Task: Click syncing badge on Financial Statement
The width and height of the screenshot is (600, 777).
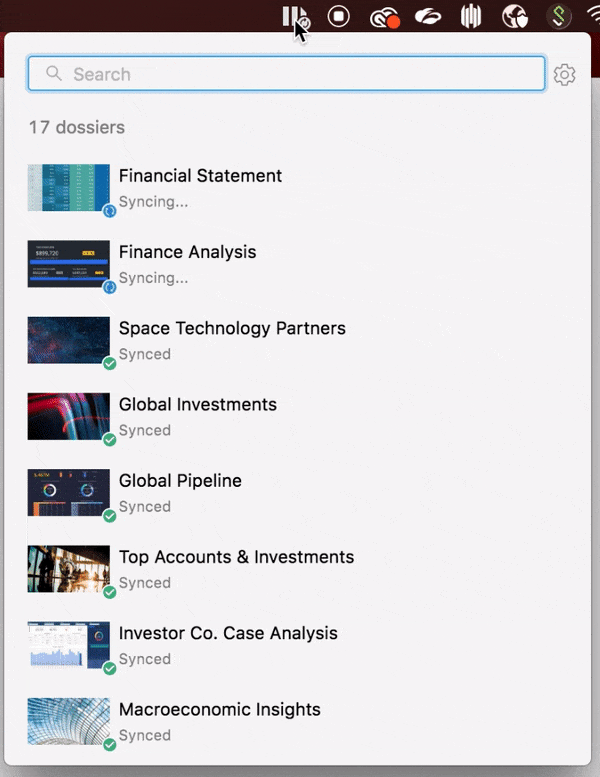Action: tap(109, 210)
